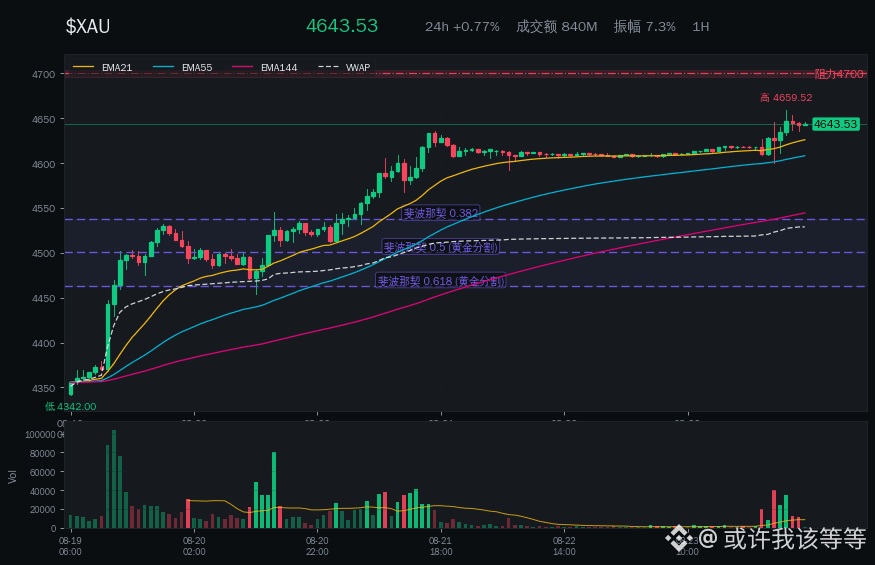The height and width of the screenshot is (565, 875).
Task: Click the 振幅 7.3% amplitude label
Action: 645,27
